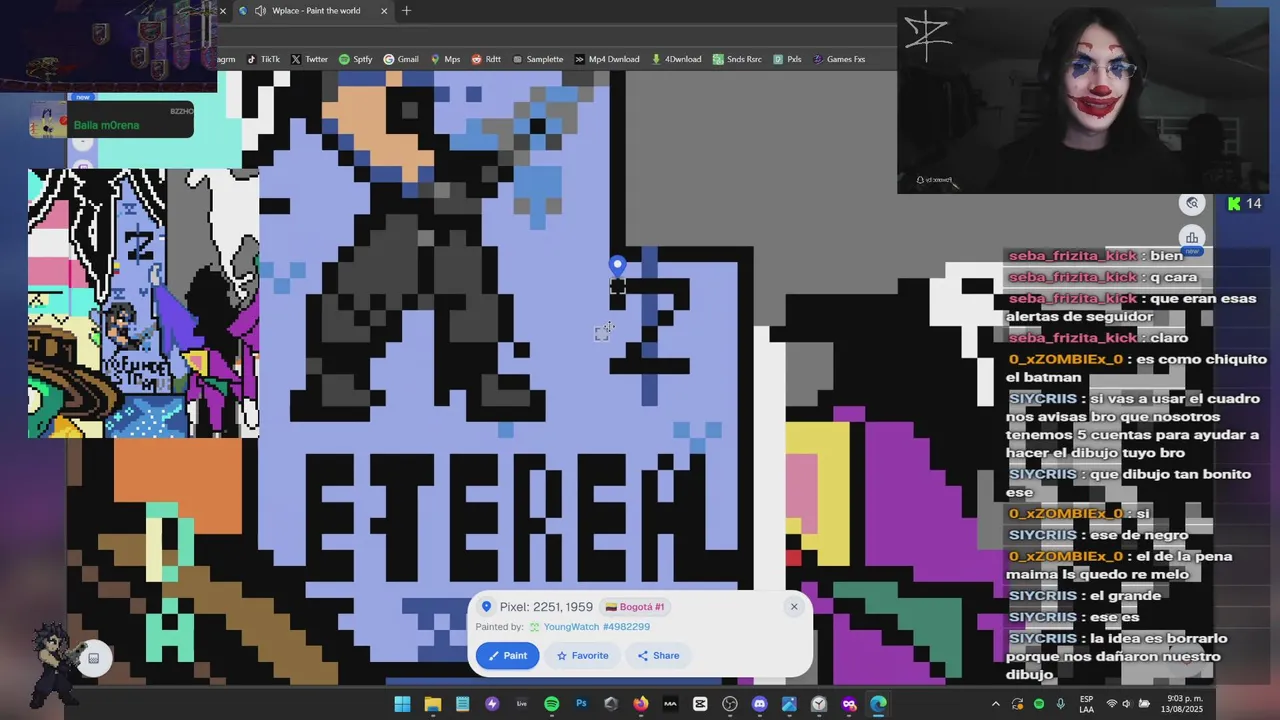This screenshot has height=720, width=1280.
Task: Open the Gmail bookmark
Action: [x=401, y=59]
